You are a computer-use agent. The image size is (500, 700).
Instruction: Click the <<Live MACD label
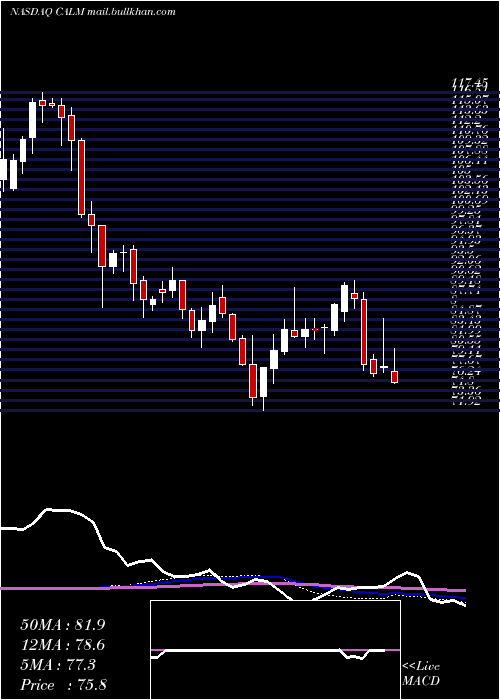[x=421, y=674]
